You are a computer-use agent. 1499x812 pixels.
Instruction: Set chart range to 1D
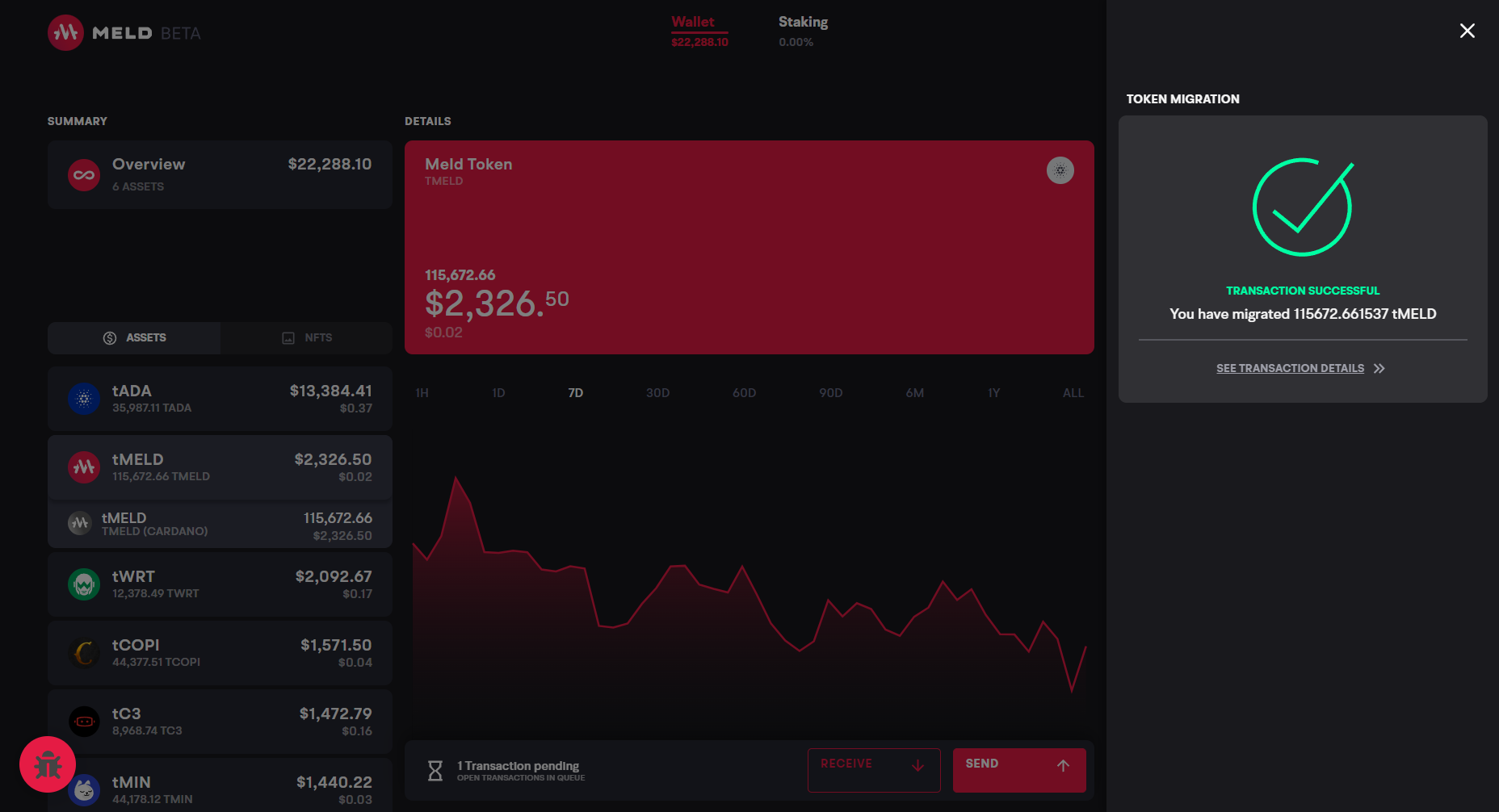point(498,393)
